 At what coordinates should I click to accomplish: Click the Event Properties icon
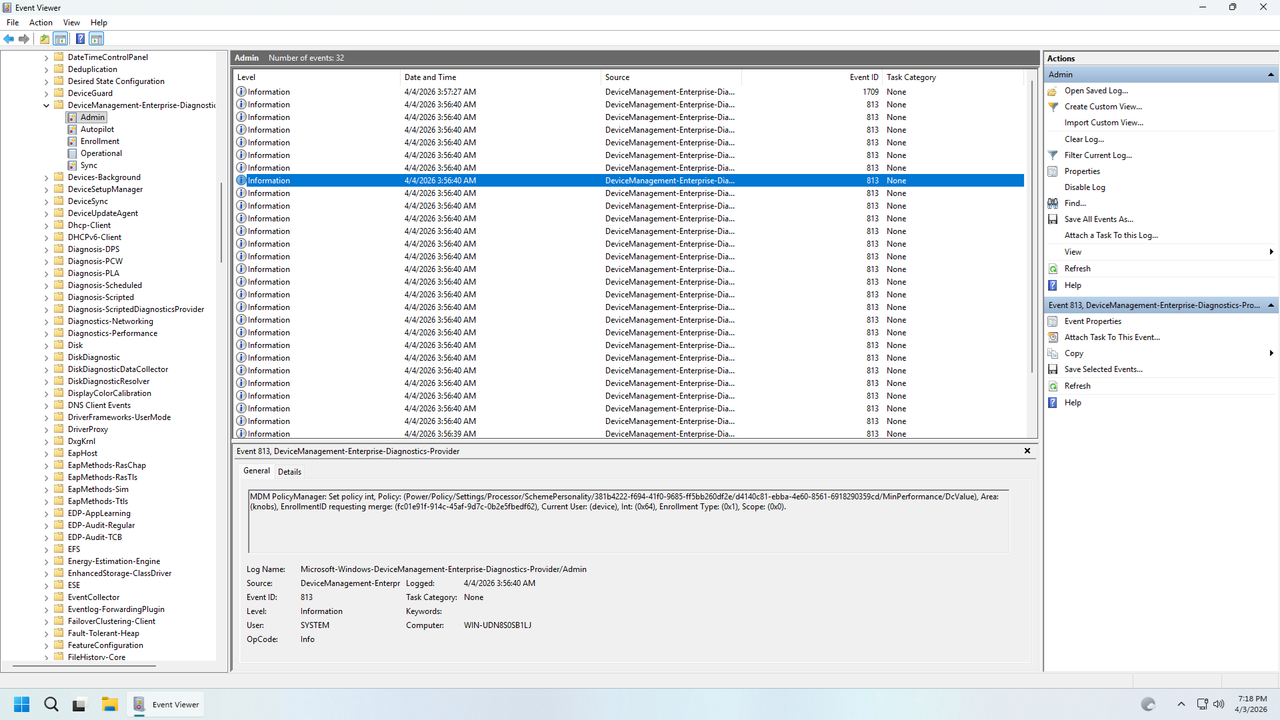point(1053,321)
